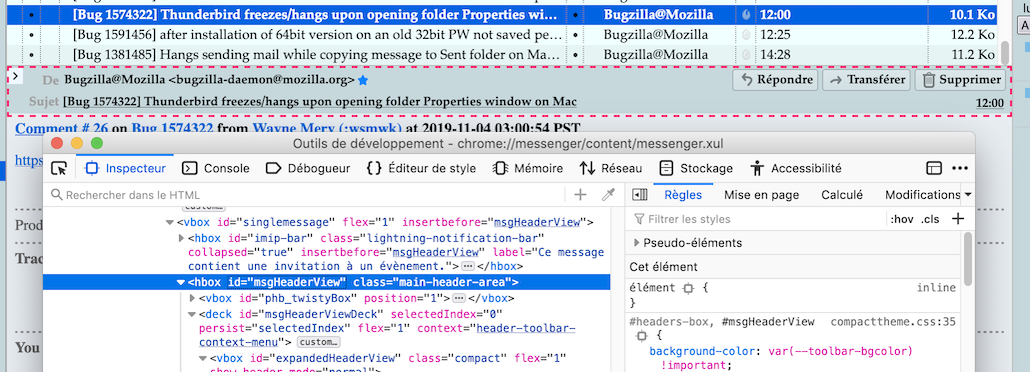
Task: Click the selector highlighter icon beside 'élément'
Action: [x=688, y=288]
